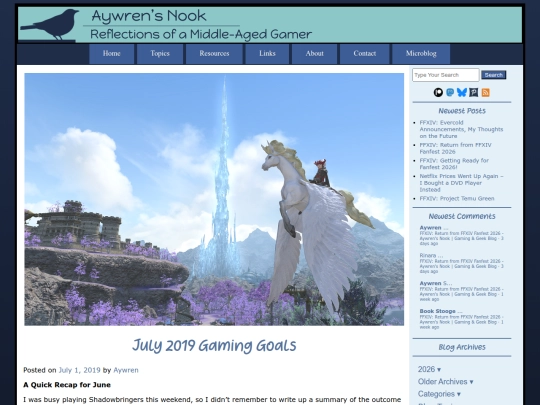Open the Topics menu
Viewport: 540px width, 405px height.
[160, 54]
